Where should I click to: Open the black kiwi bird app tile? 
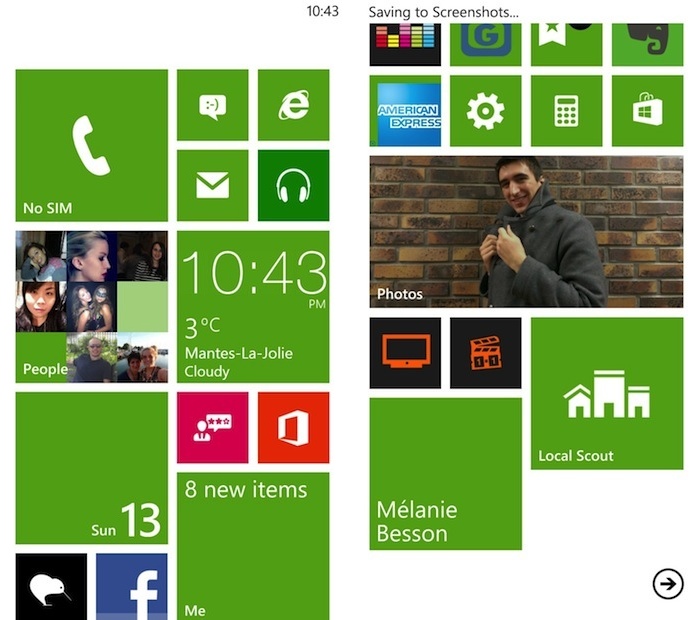click(51, 587)
